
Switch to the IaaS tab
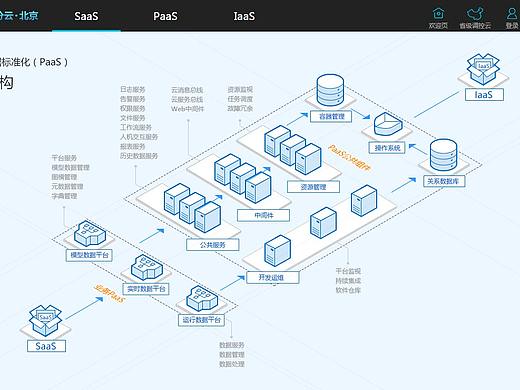pos(244,16)
